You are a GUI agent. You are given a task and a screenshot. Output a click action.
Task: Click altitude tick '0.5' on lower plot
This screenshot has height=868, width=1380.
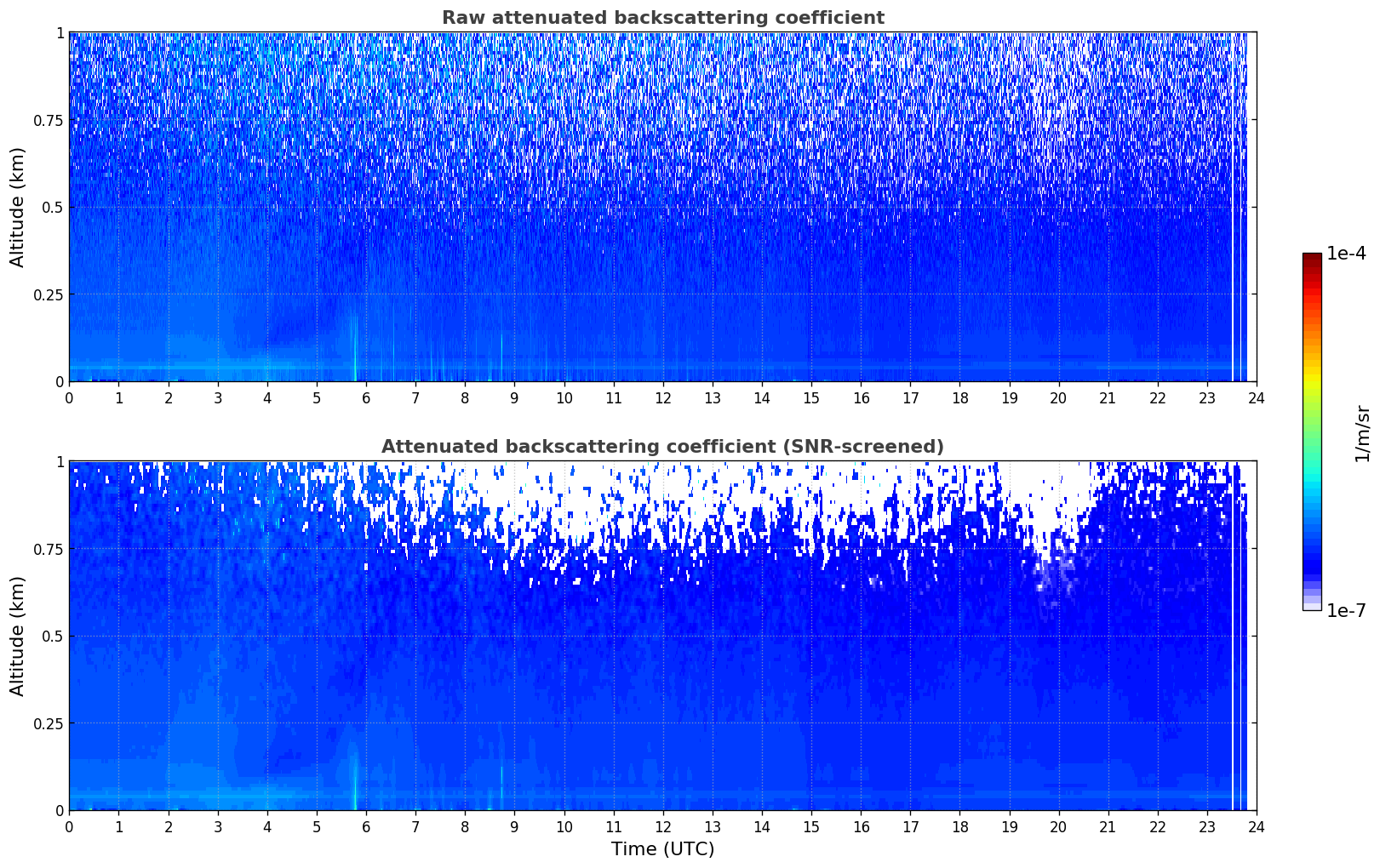click(x=51, y=636)
